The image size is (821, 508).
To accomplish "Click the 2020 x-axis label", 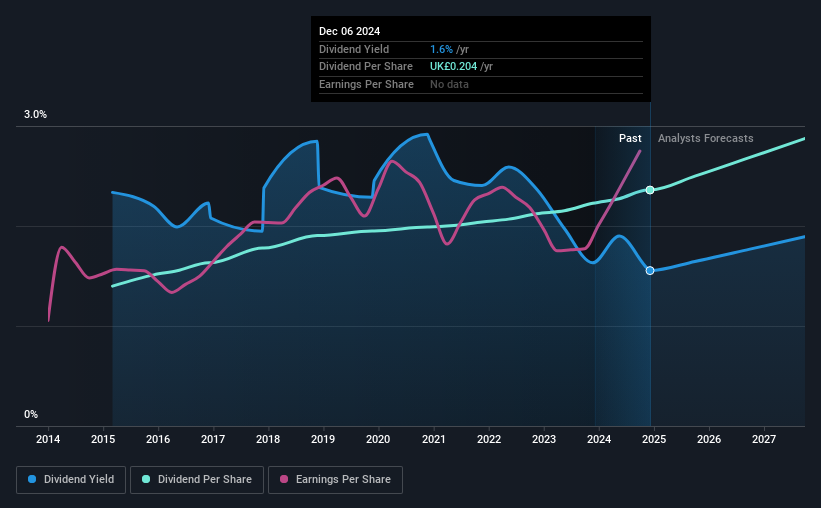I will [378, 439].
